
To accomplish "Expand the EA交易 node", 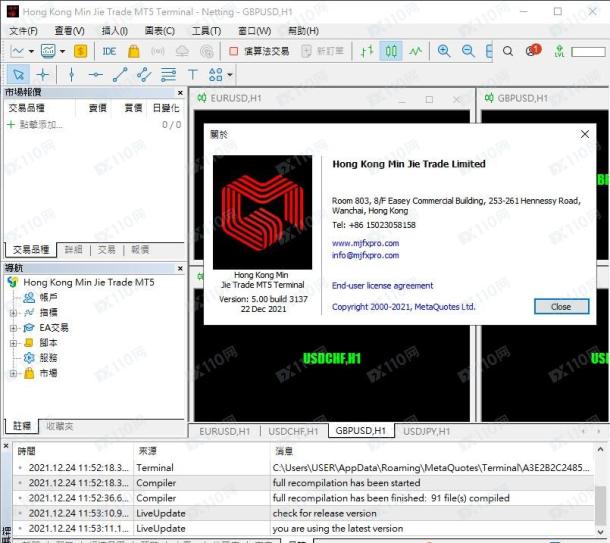I will click(13, 328).
